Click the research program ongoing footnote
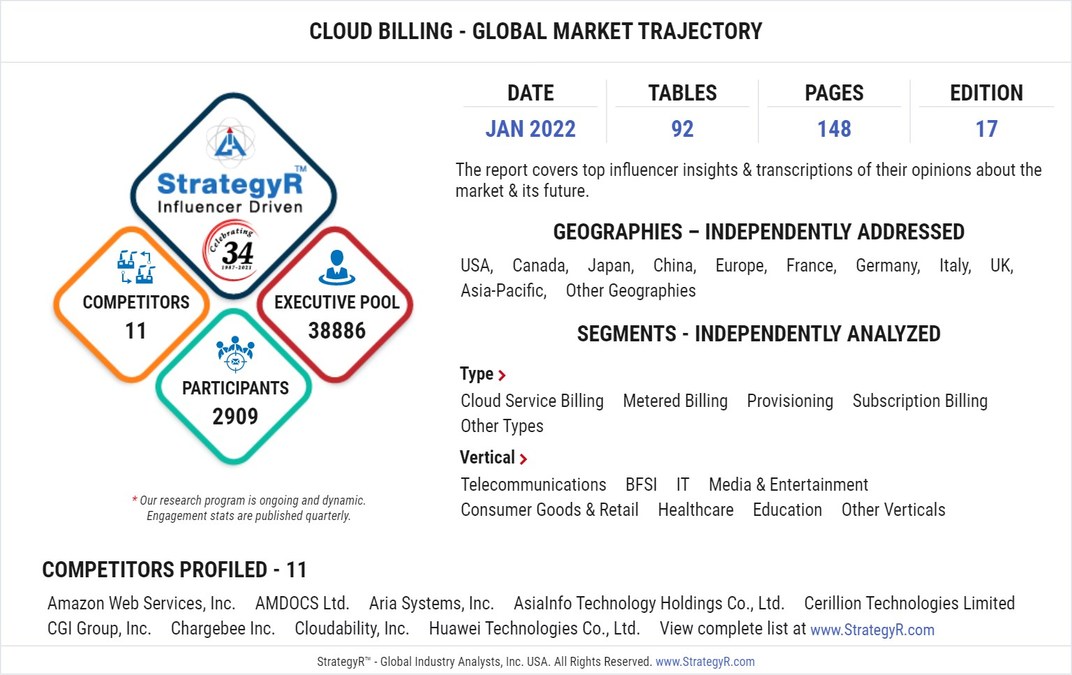 [x=248, y=508]
